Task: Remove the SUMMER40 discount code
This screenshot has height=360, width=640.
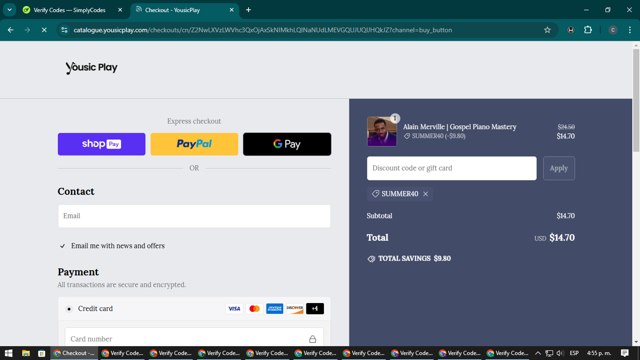Action: pos(426,194)
